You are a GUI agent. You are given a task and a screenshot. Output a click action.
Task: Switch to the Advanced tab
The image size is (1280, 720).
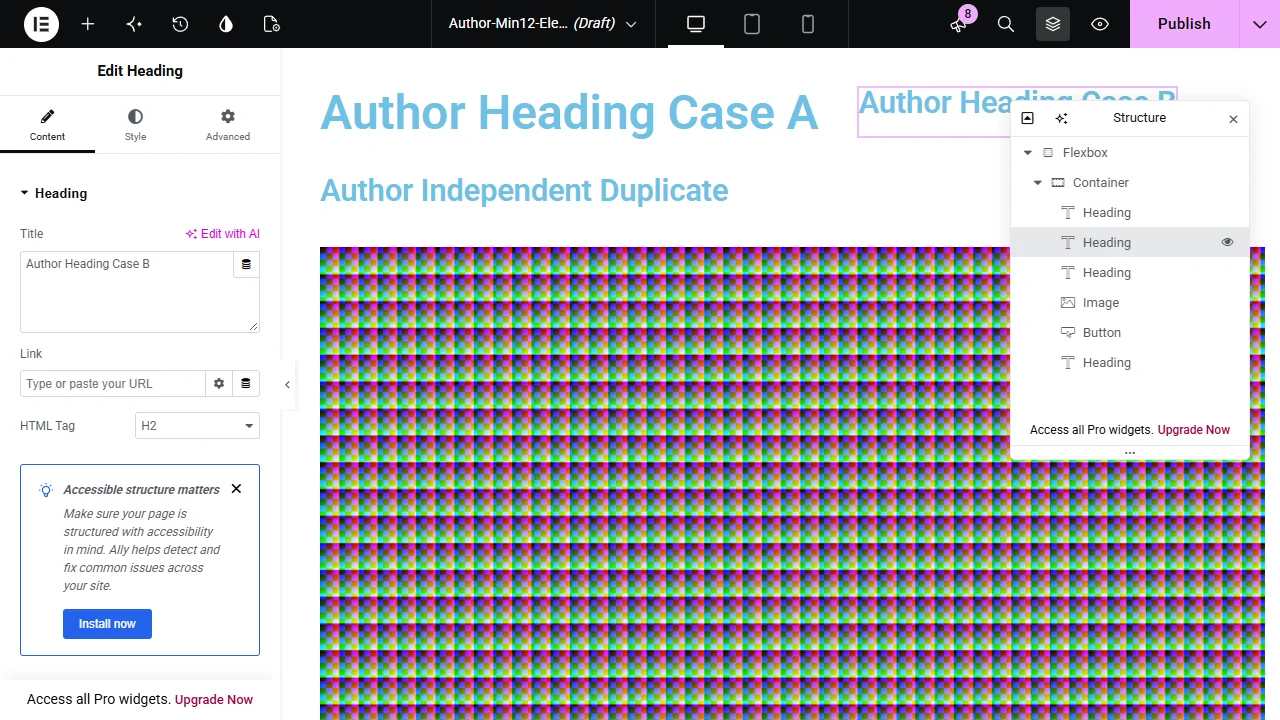[x=228, y=125]
